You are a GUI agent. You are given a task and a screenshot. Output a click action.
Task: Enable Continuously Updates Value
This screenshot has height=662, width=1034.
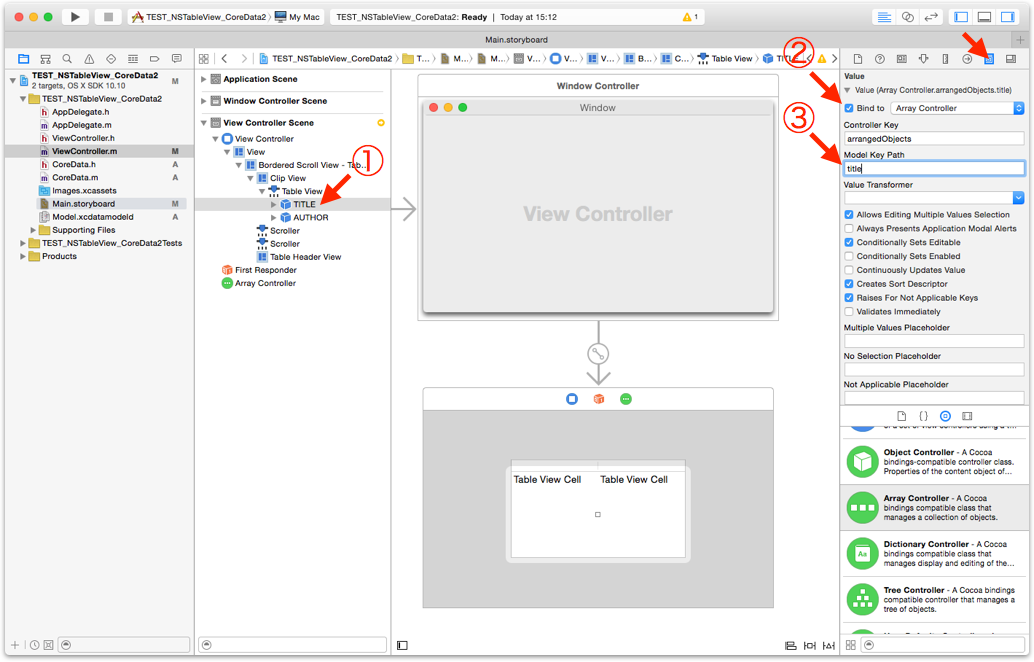[x=849, y=270]
